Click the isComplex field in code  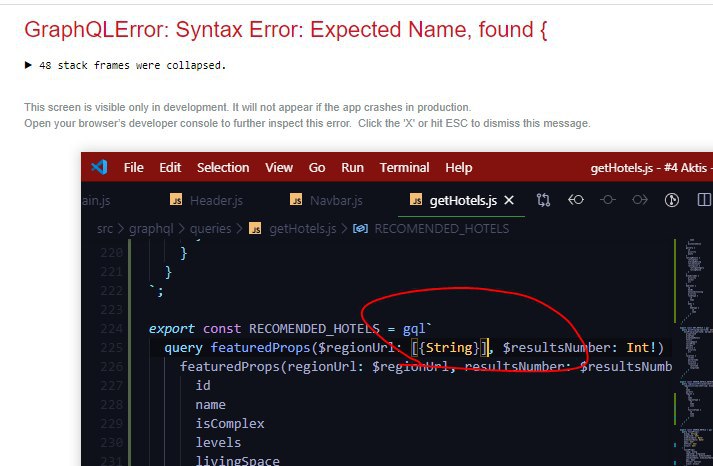[230, 424]
